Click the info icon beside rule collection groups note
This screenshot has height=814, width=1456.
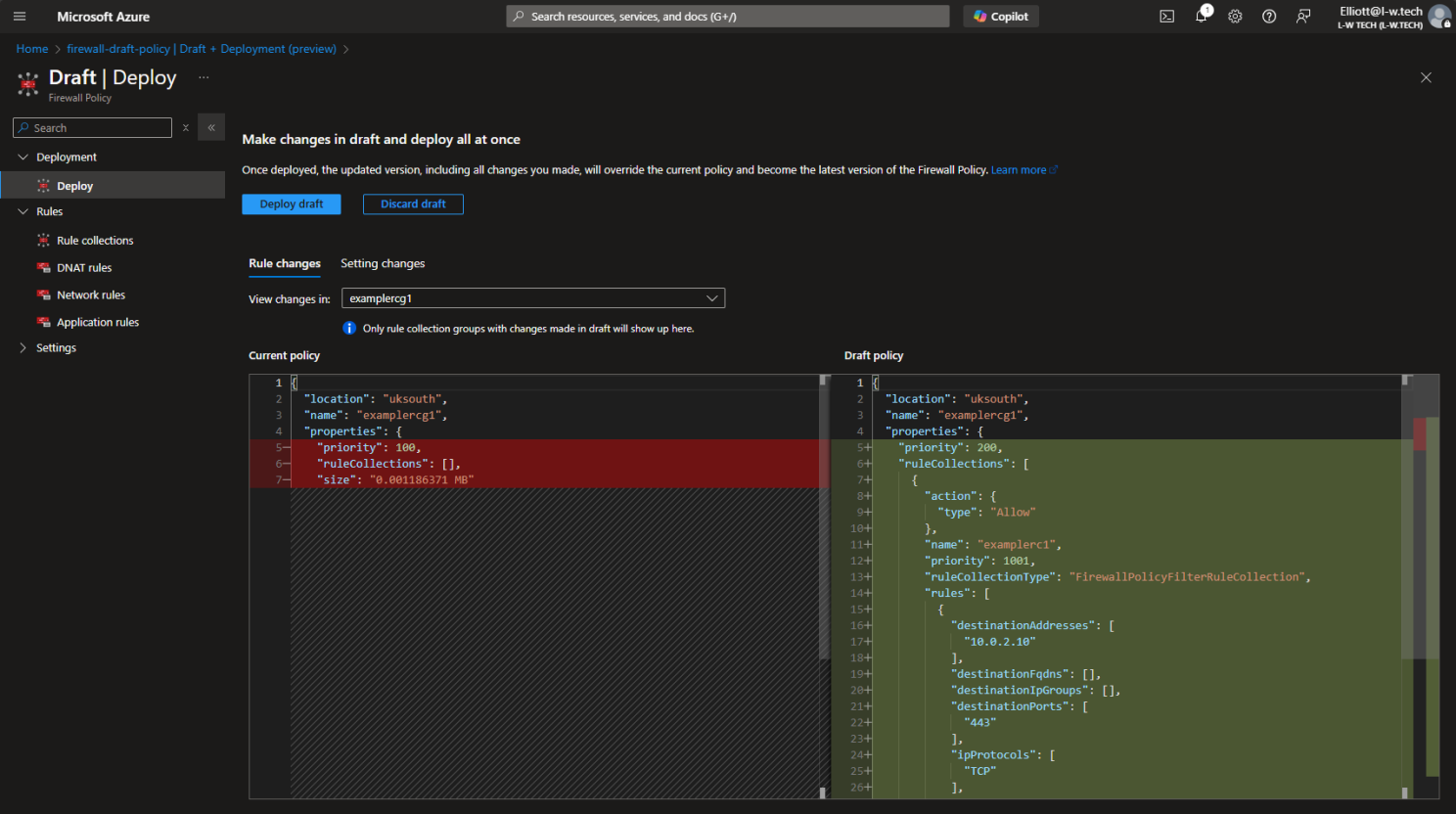pyautogui.click(x=349, y=329)
